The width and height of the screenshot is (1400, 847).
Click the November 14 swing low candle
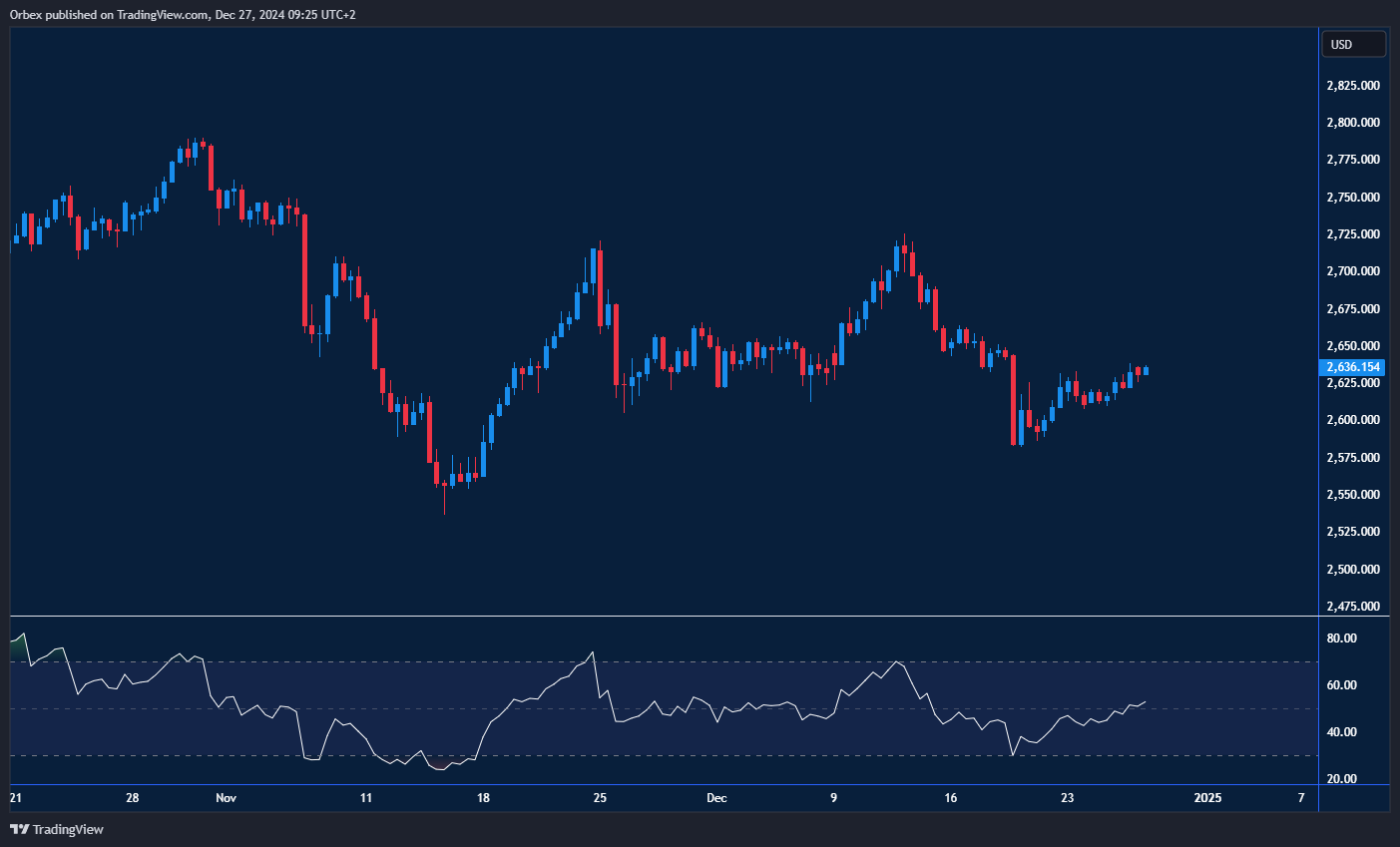(444, 484)
